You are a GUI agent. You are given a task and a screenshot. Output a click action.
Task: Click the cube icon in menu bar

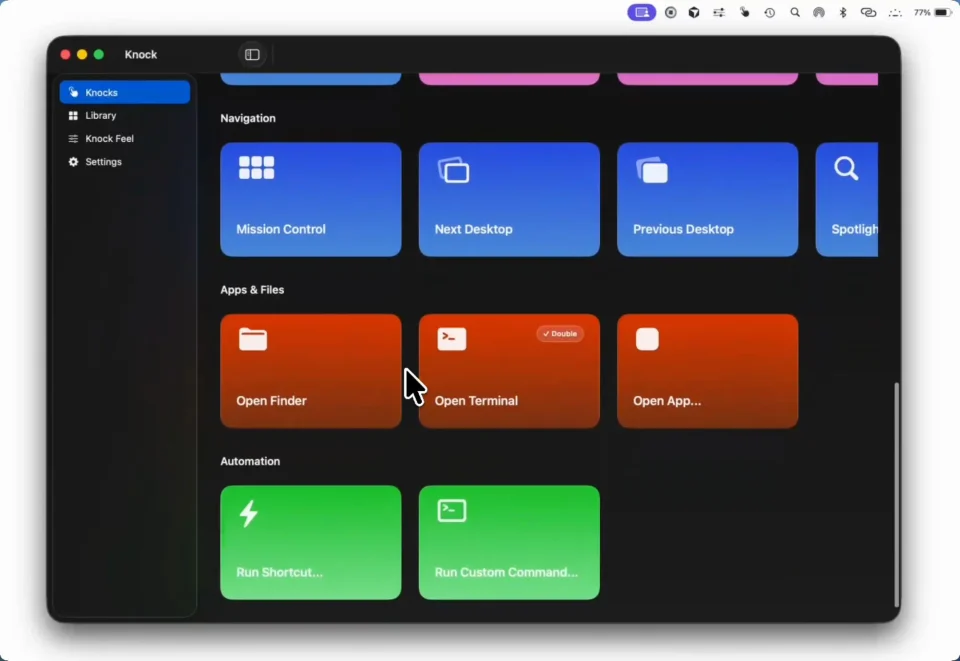click(694, 12)
